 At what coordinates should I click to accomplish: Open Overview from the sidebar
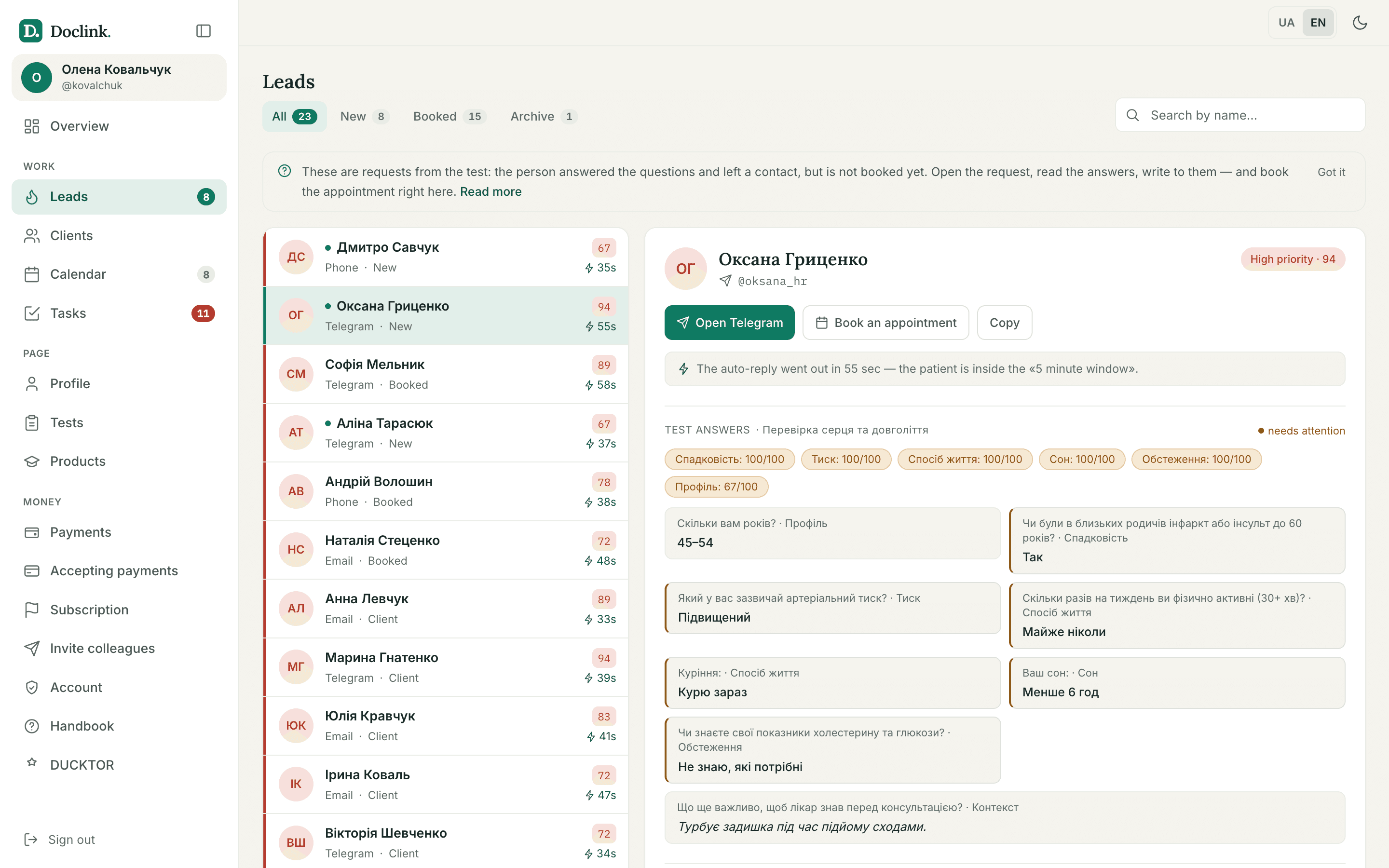pos(119,126)
